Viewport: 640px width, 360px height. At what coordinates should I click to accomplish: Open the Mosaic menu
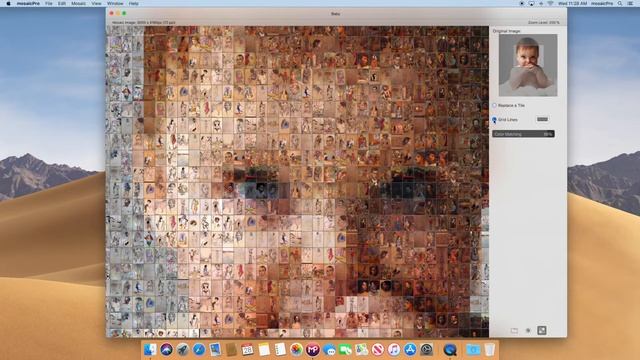pyautogui.click(x=78, y=3)
